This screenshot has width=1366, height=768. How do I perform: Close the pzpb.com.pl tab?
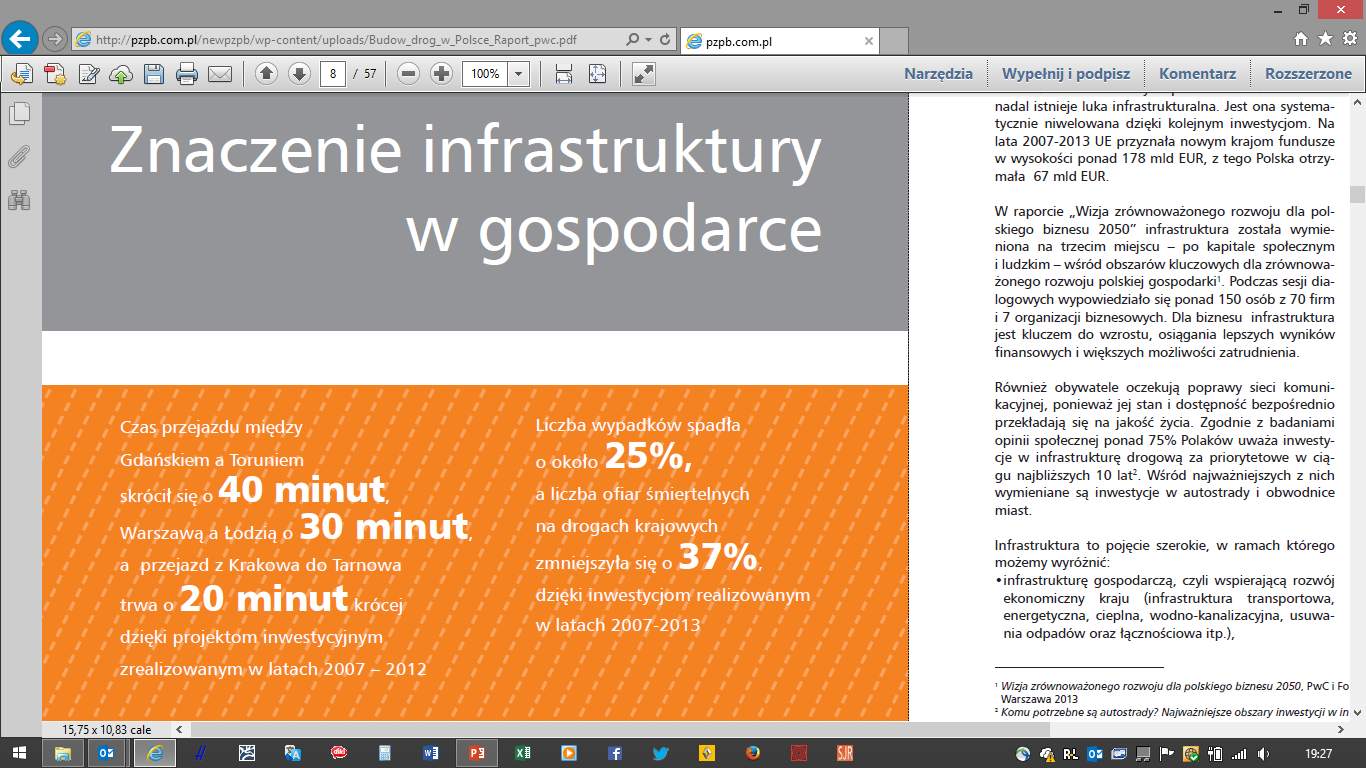(x=869, y=42)
